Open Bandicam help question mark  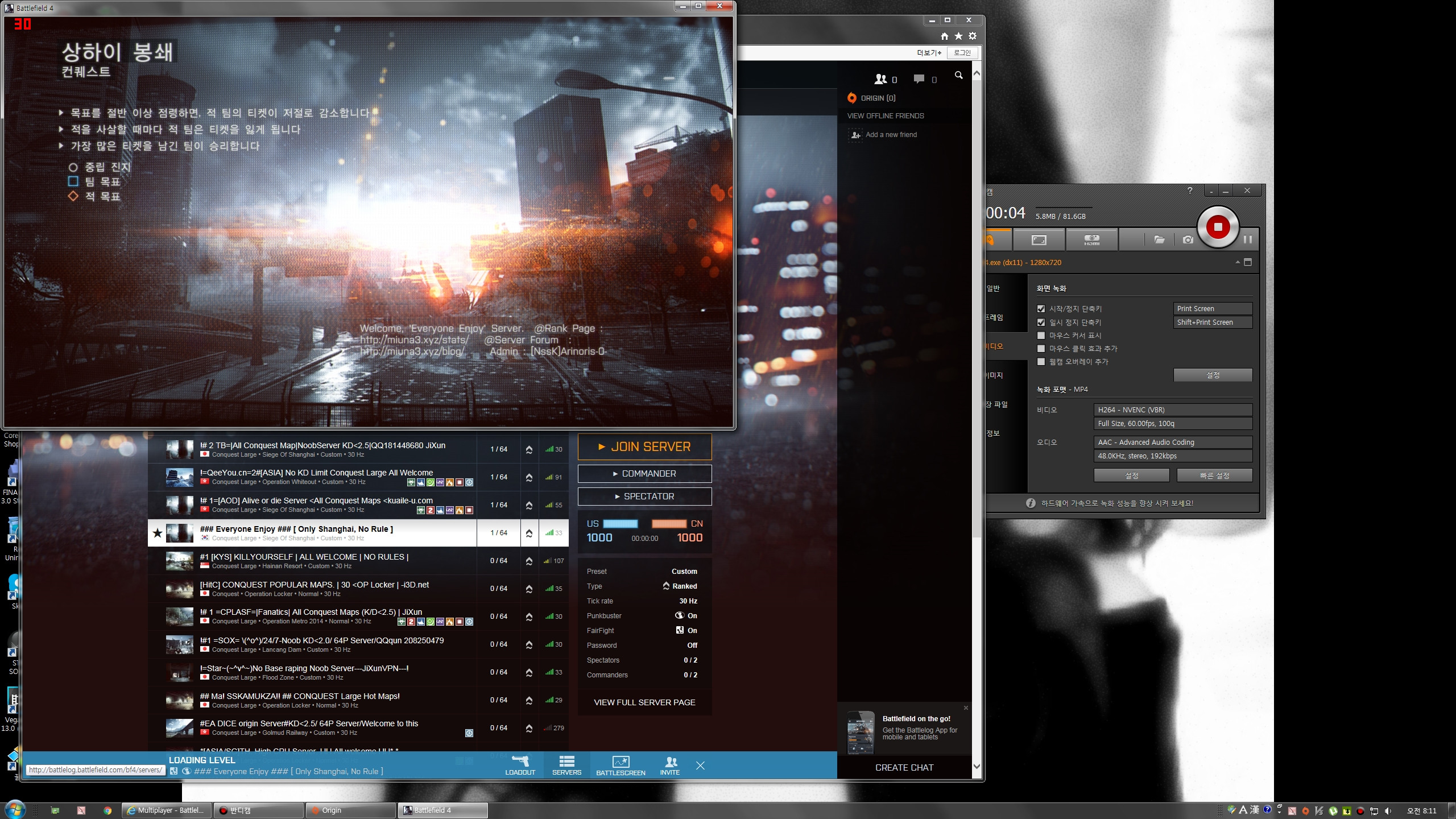1190,191
